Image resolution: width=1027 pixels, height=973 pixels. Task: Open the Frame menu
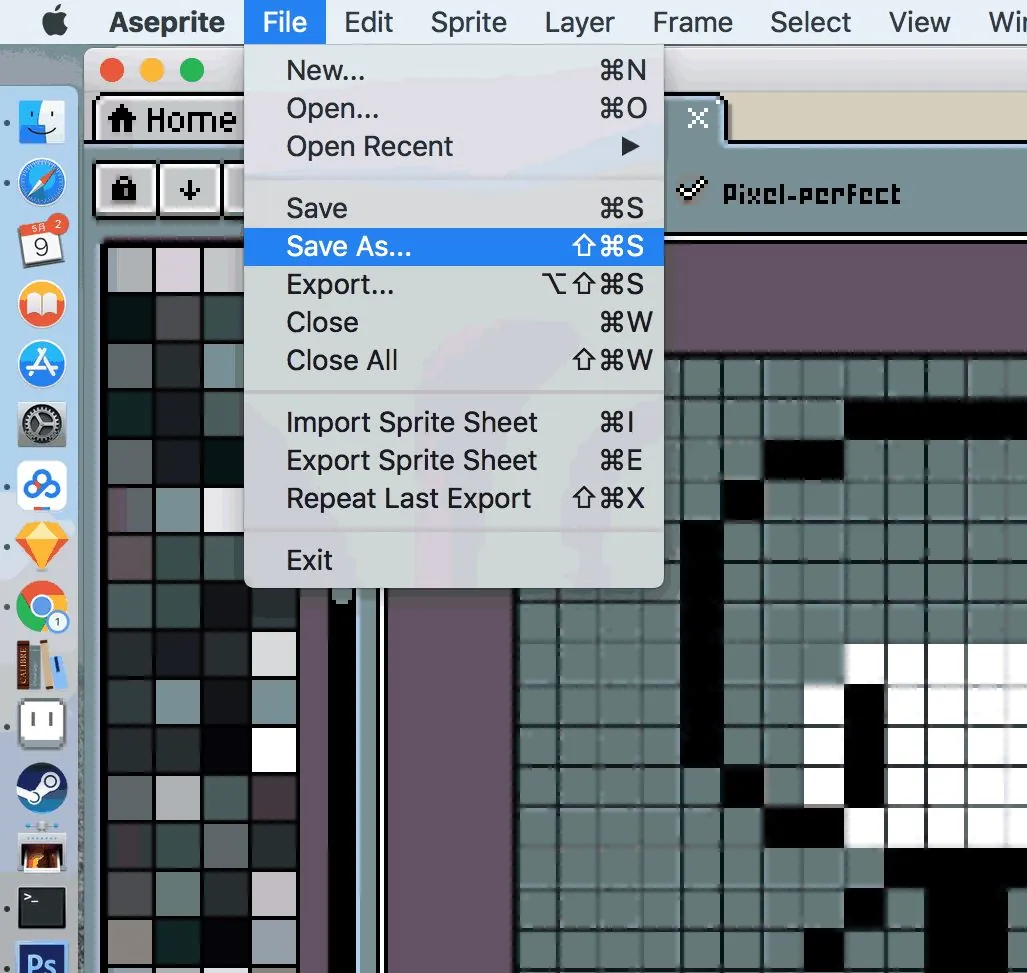pyautogui.click(x=692, y=22)
